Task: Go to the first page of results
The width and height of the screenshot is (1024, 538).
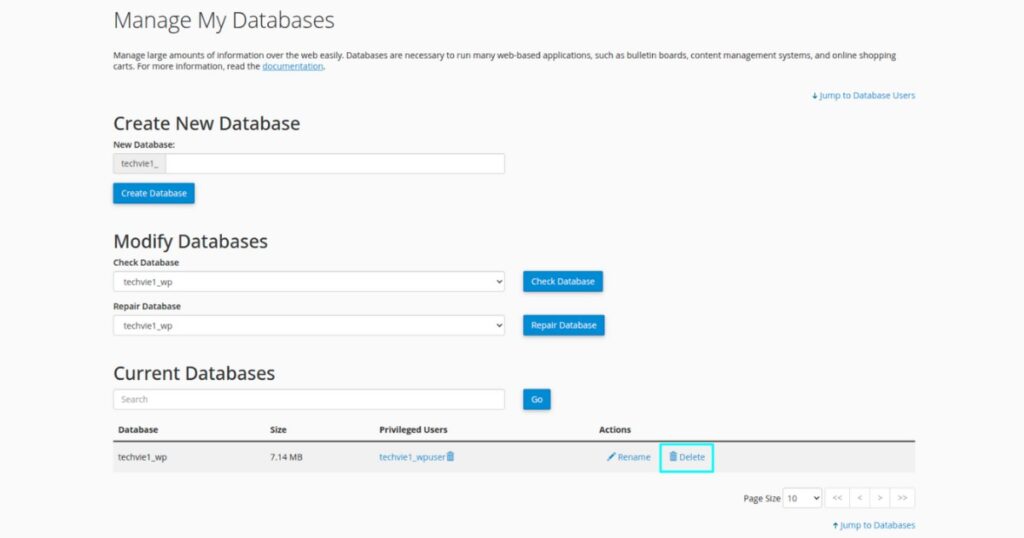Action: (837, 498)
